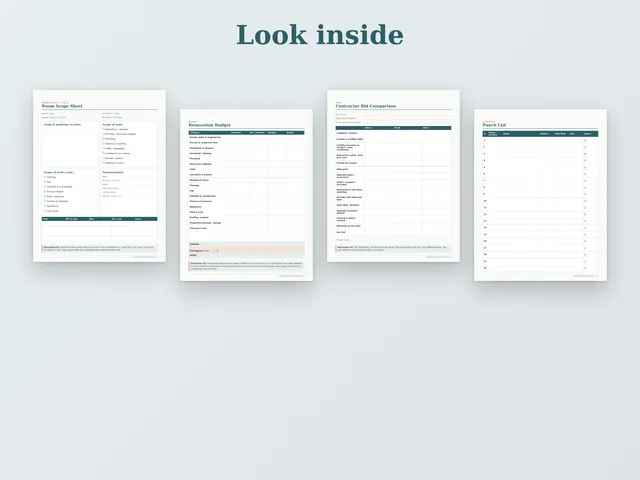Click the Room Scope Sheet title
The image size is (640, 480).
coord(62,106)
